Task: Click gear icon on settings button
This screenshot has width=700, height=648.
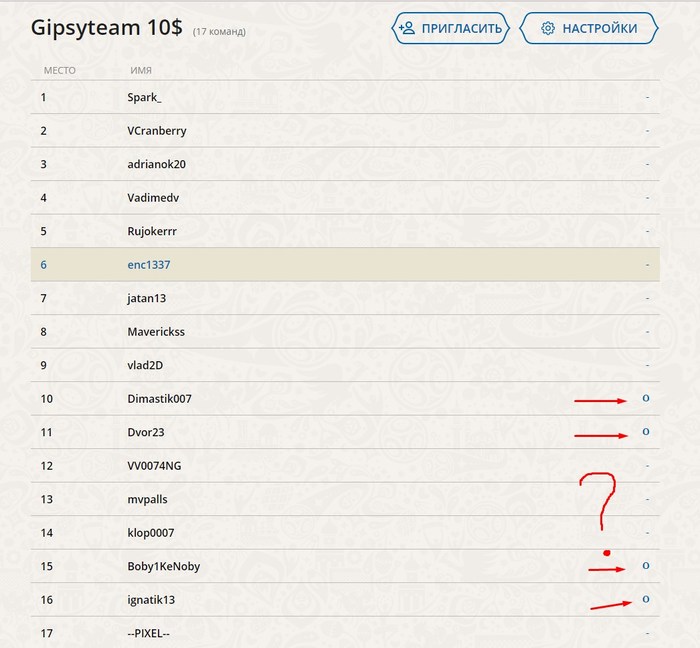Action: [547, 28]
